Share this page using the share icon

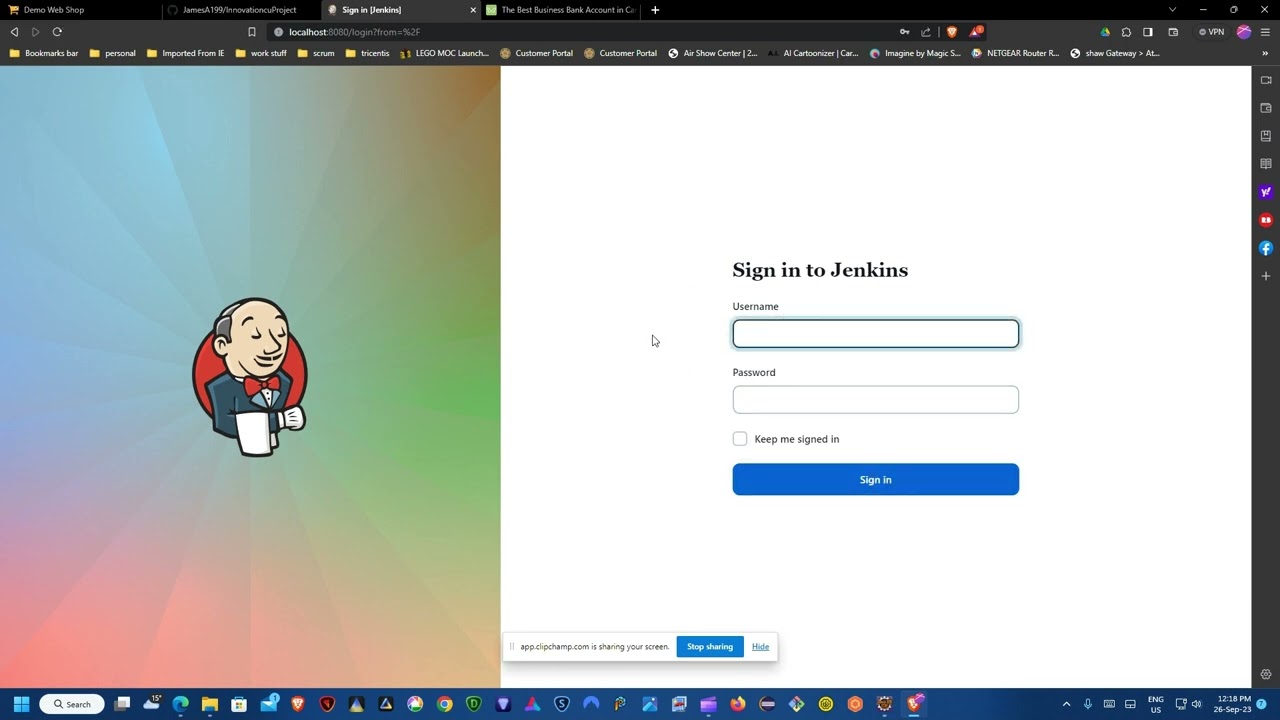(926, 32)
